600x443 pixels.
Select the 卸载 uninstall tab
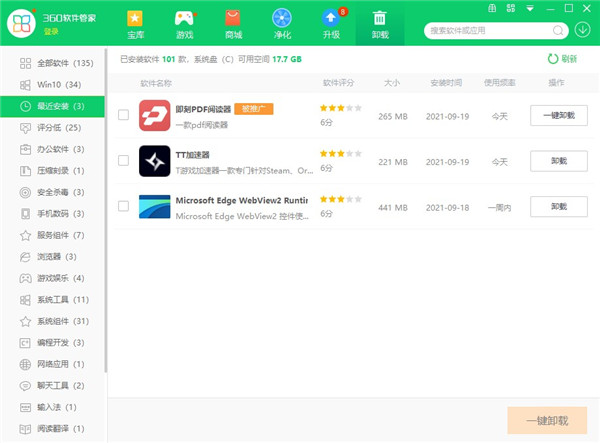[380, 24]
